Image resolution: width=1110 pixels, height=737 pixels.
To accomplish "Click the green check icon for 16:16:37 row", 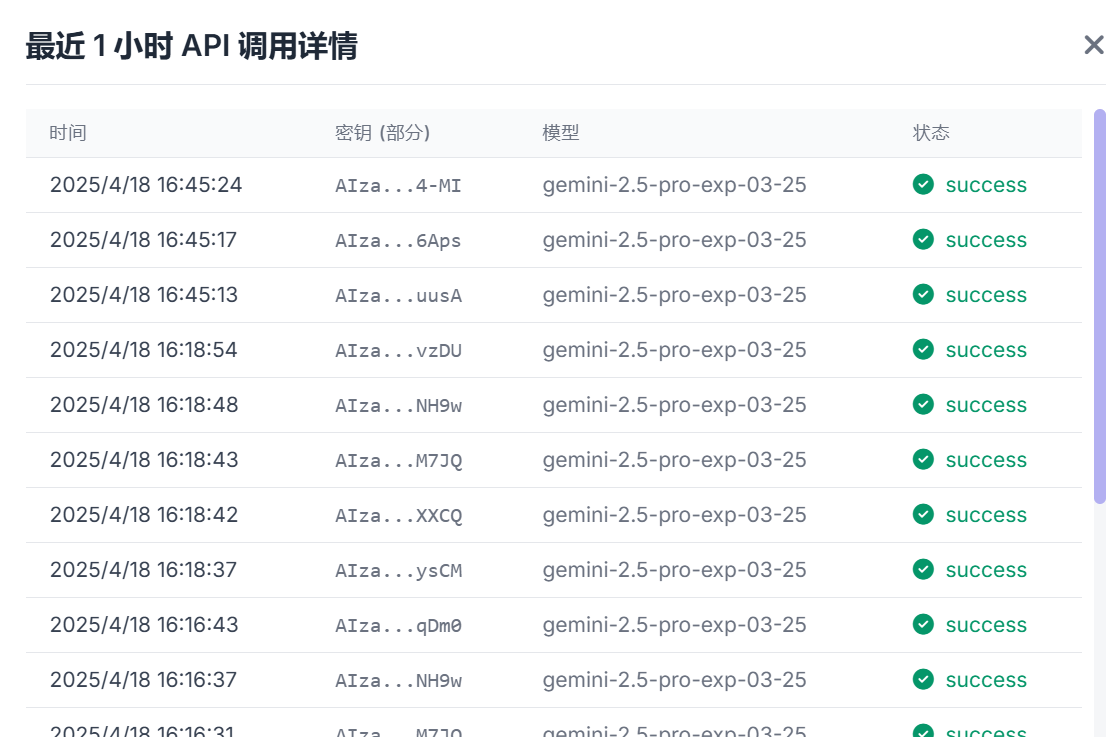I will click(x=923, y=679).
